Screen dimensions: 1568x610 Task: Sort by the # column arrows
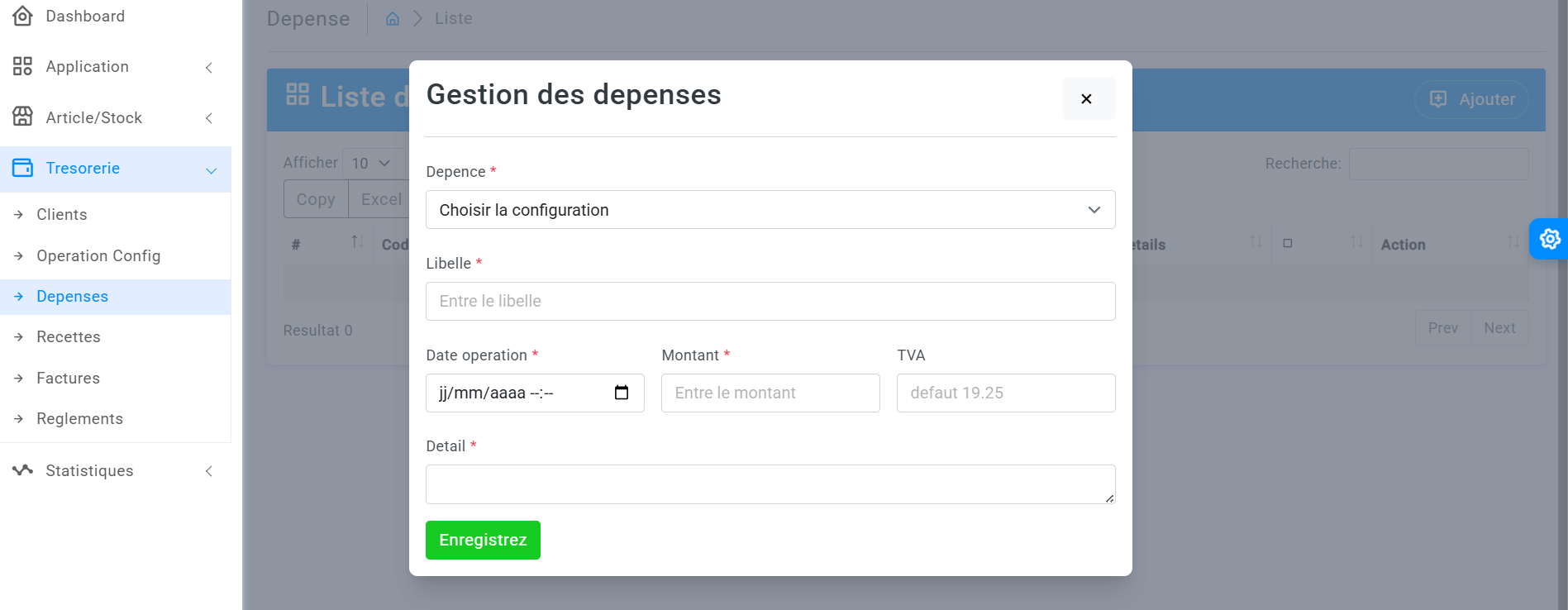(357, 241)
